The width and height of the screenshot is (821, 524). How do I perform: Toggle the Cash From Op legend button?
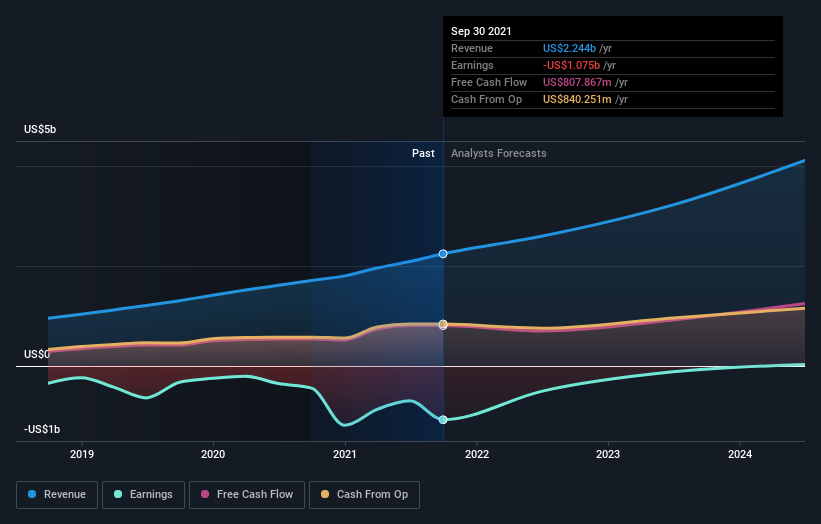pos(364,495)
